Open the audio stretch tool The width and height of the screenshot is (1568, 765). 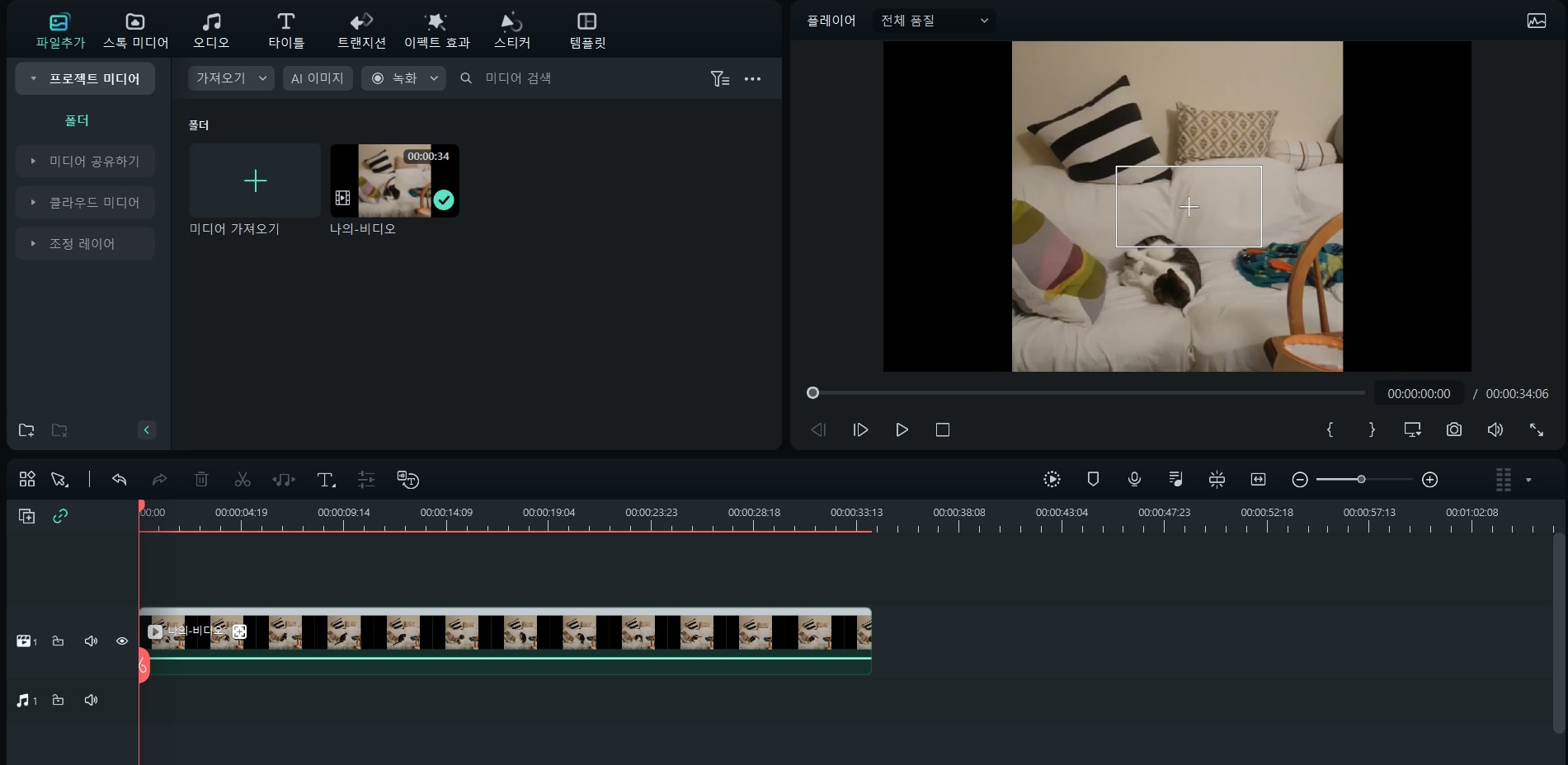[284, 479]
